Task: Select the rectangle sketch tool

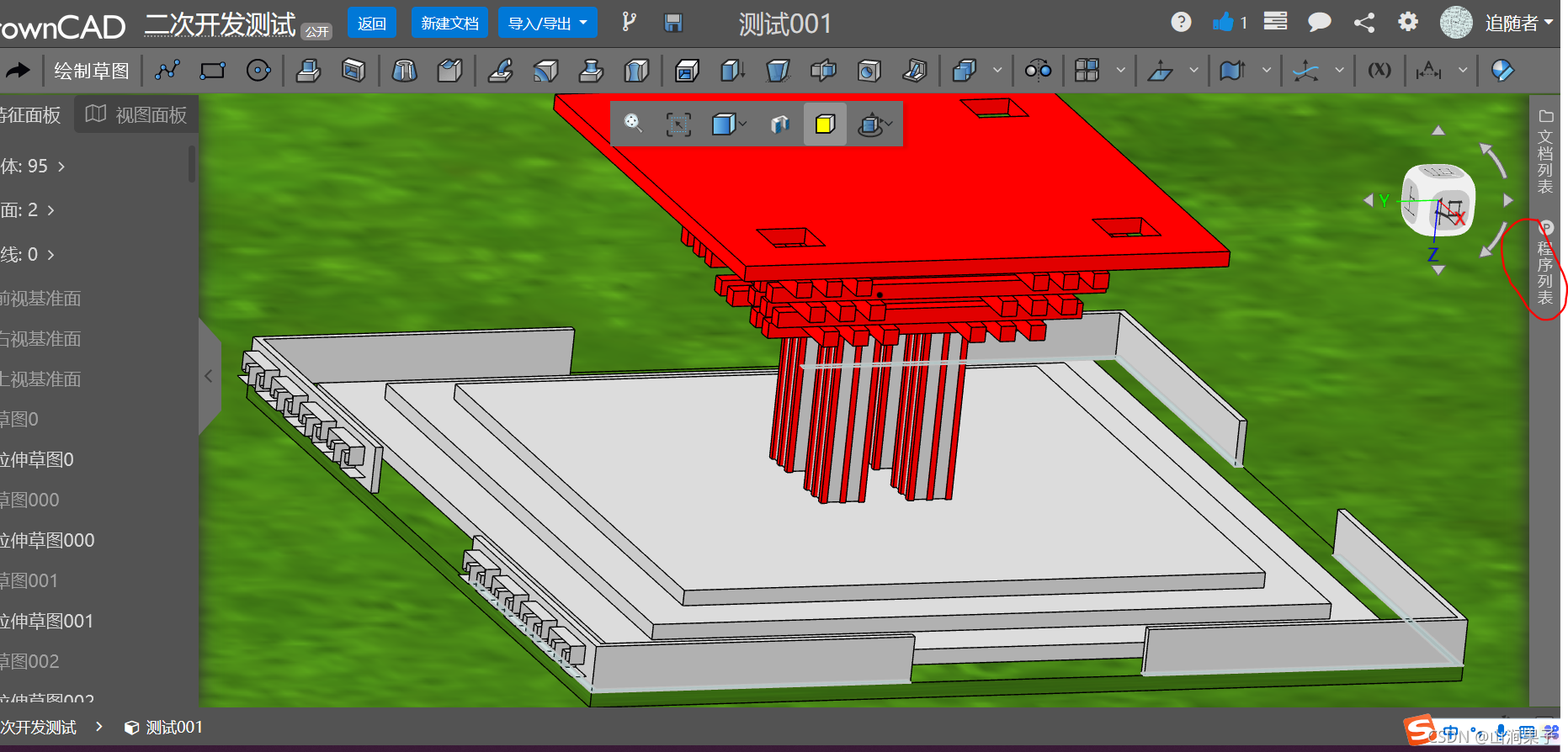Action: [212, 71]
